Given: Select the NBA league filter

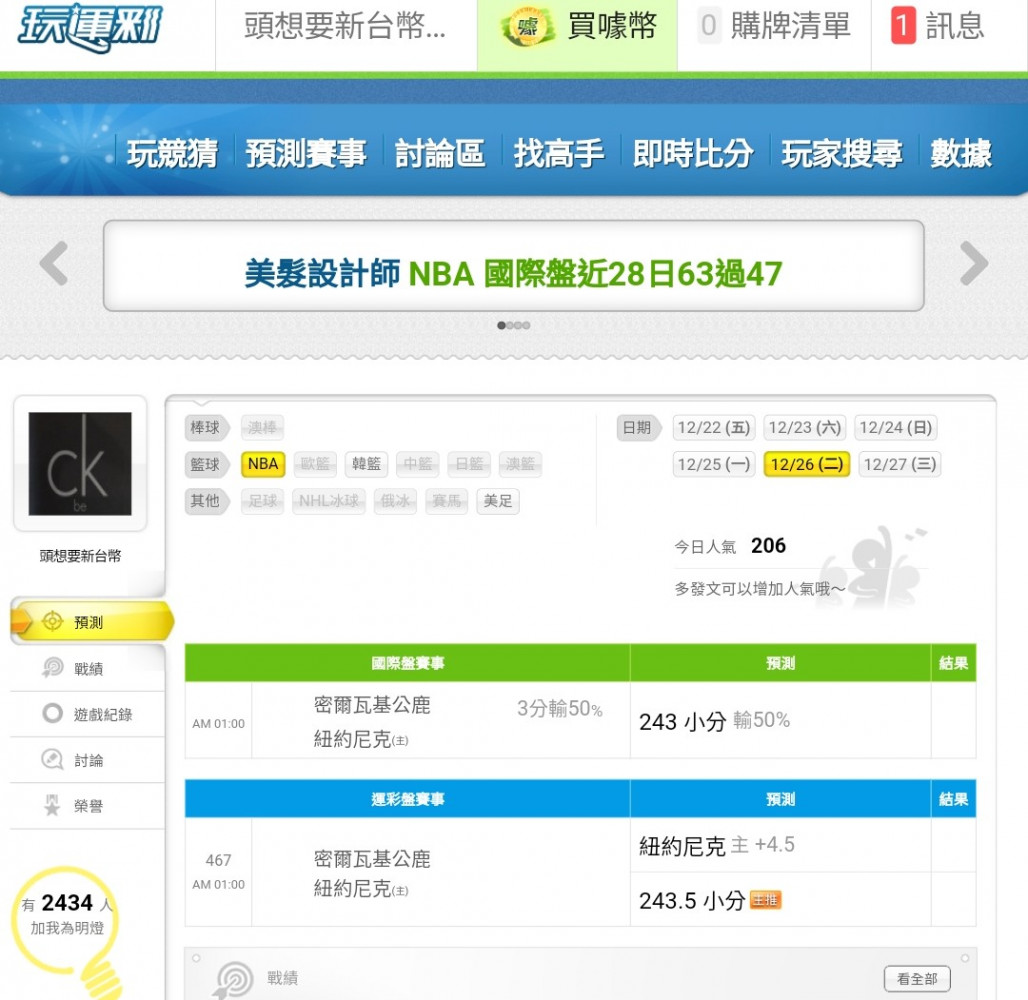Looking at the screenshot, I should click(x=263, y=464).
